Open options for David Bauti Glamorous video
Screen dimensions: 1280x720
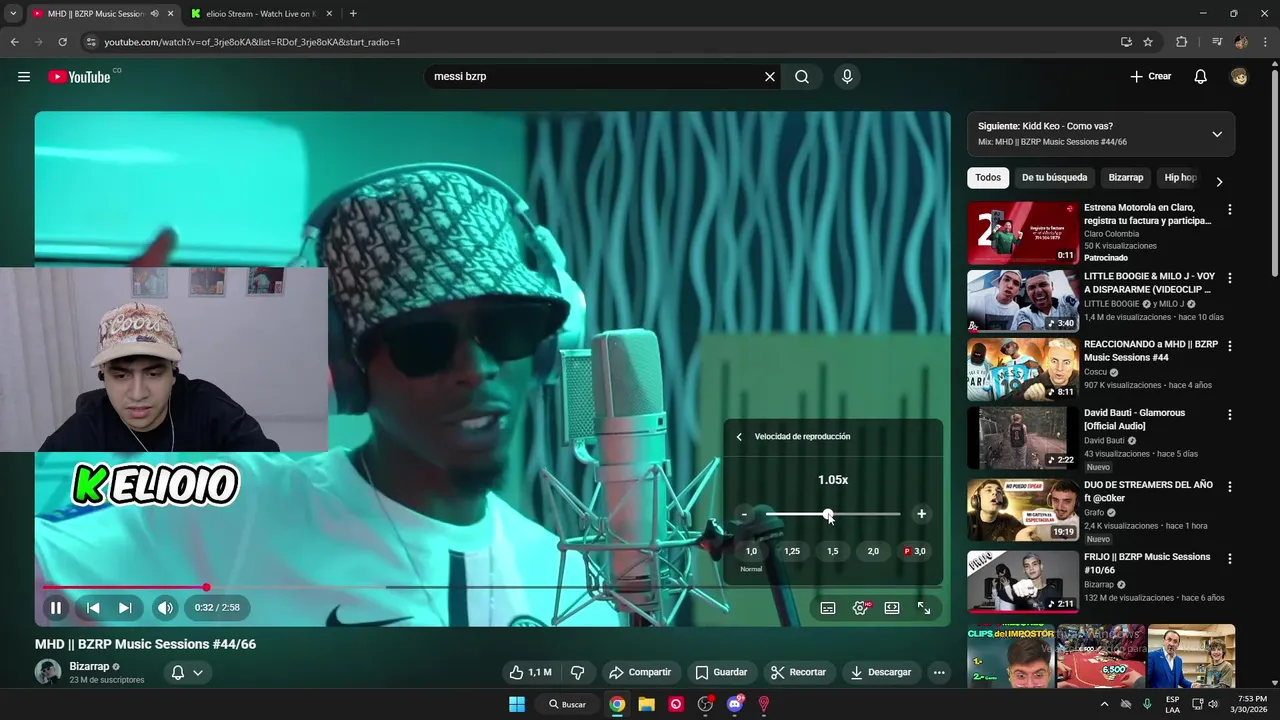point(1230,414)
